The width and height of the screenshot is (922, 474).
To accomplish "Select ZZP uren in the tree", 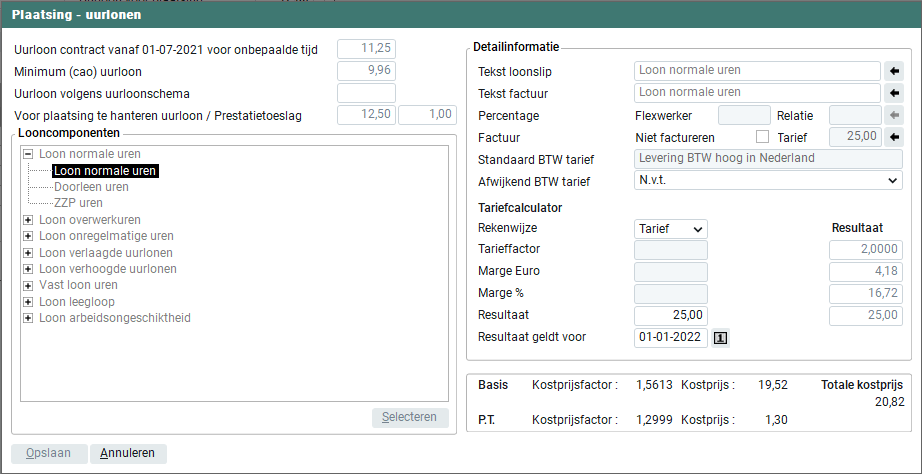I will tap(78, 203).
